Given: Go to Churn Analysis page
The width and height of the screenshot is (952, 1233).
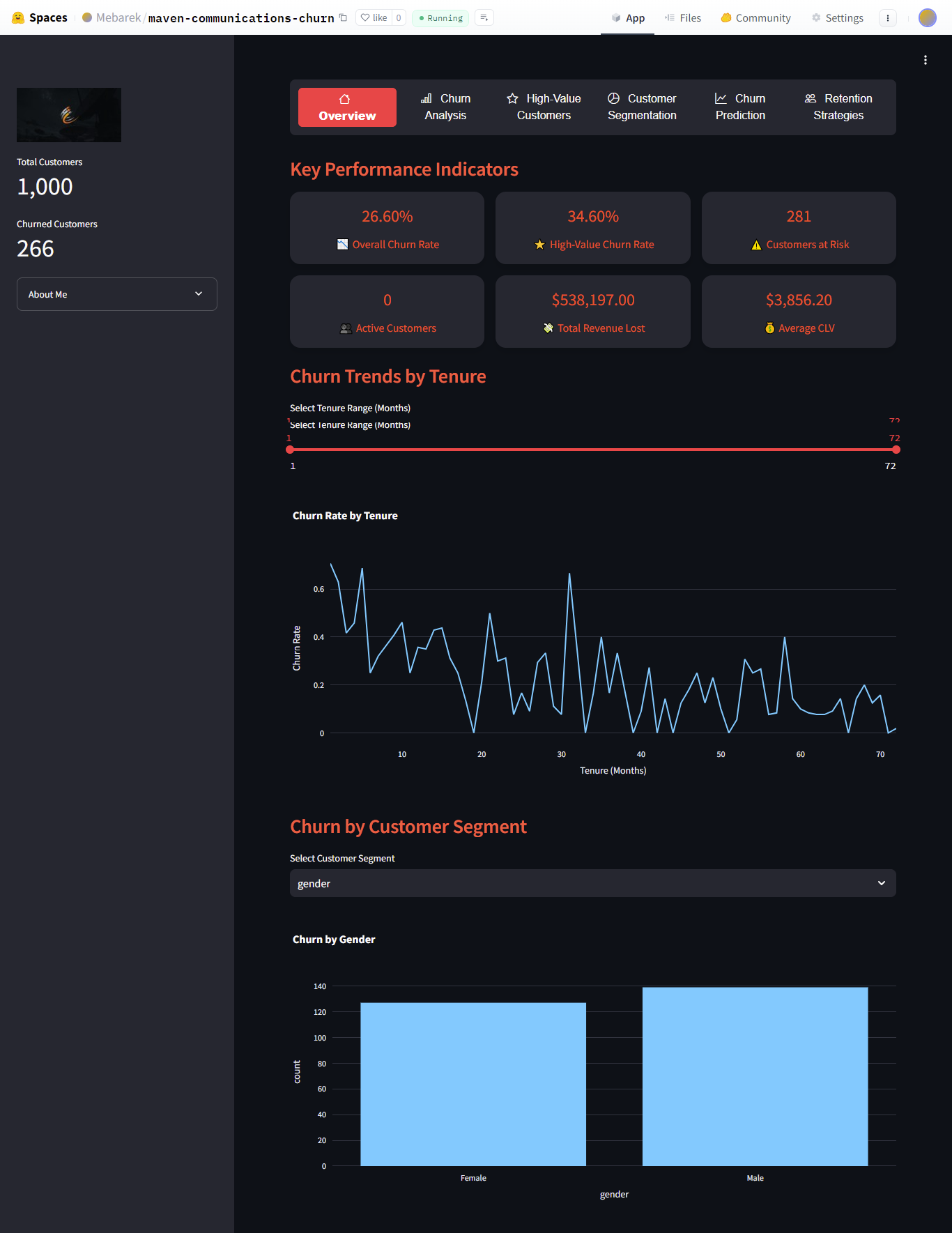Looking at the screenshot, I should tap(445, 107).
